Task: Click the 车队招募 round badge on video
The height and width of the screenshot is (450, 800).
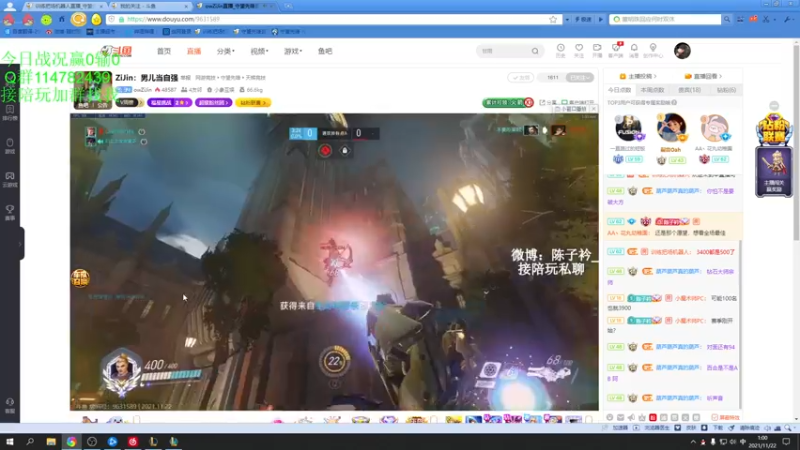Action: tap(80, 278)
